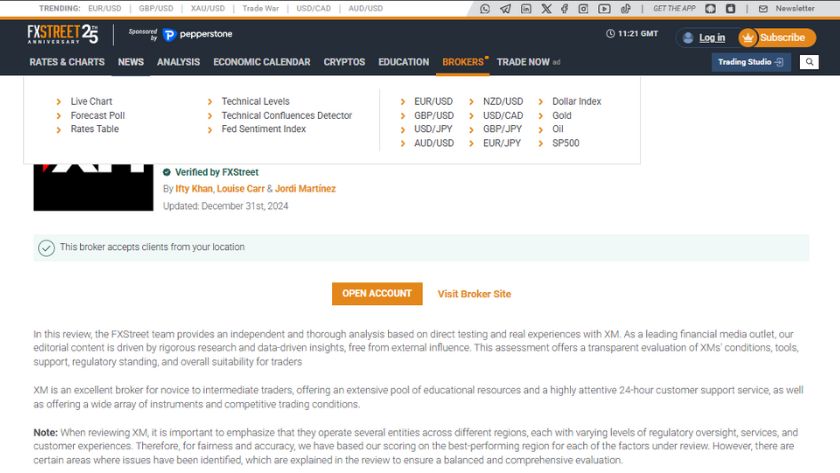Open Dollar Index in the dropdown

point(576,101)
